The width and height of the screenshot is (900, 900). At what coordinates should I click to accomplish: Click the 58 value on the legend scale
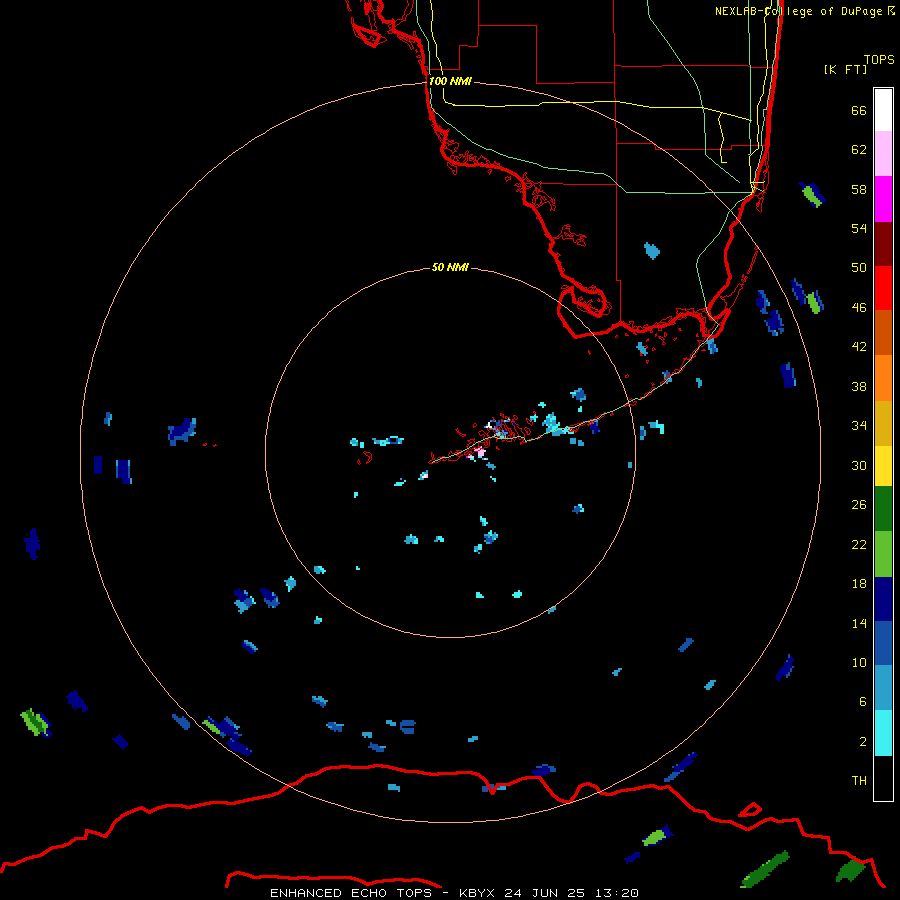coord(859,189)
